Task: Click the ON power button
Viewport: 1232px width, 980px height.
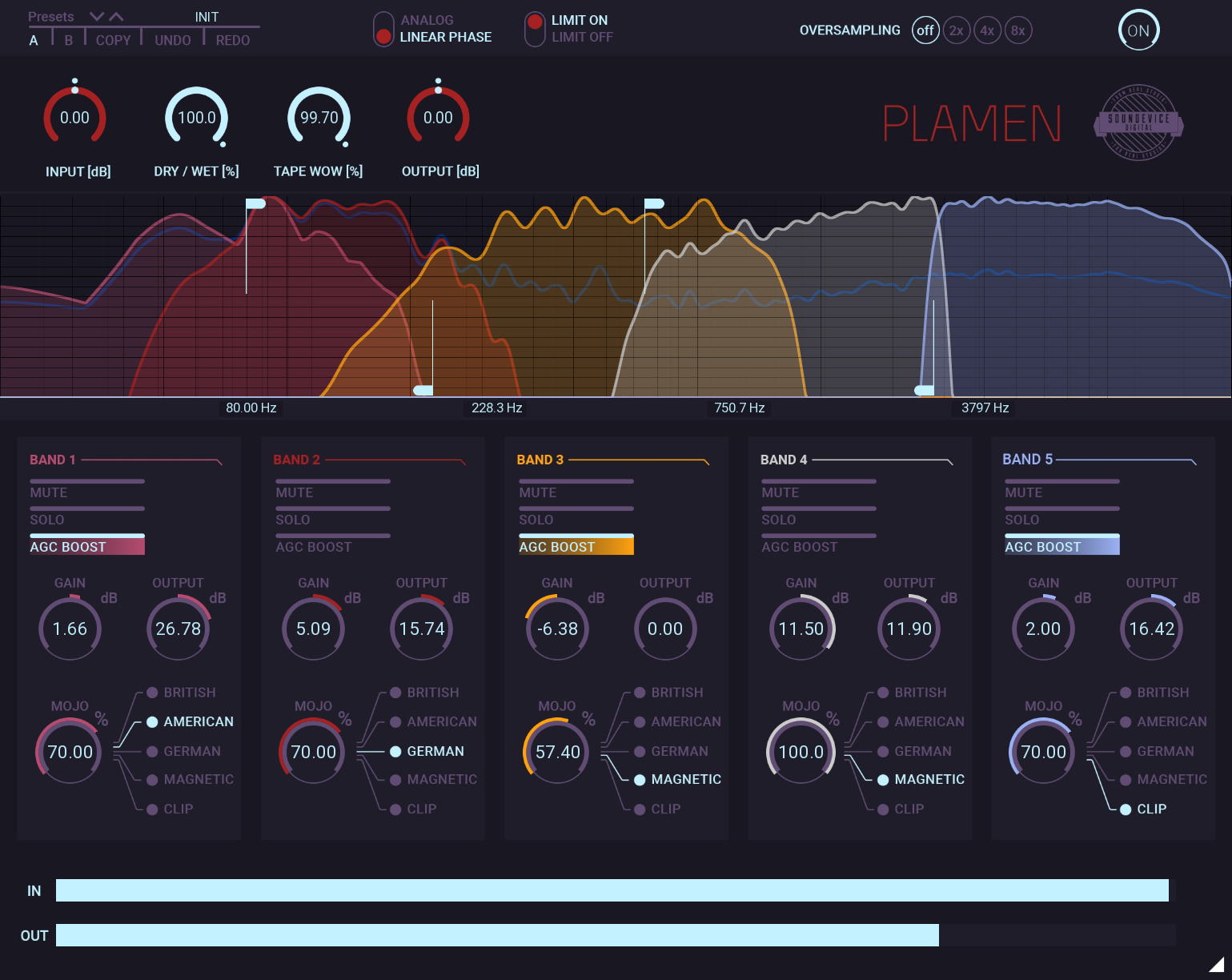Action: click(1138, 30)
